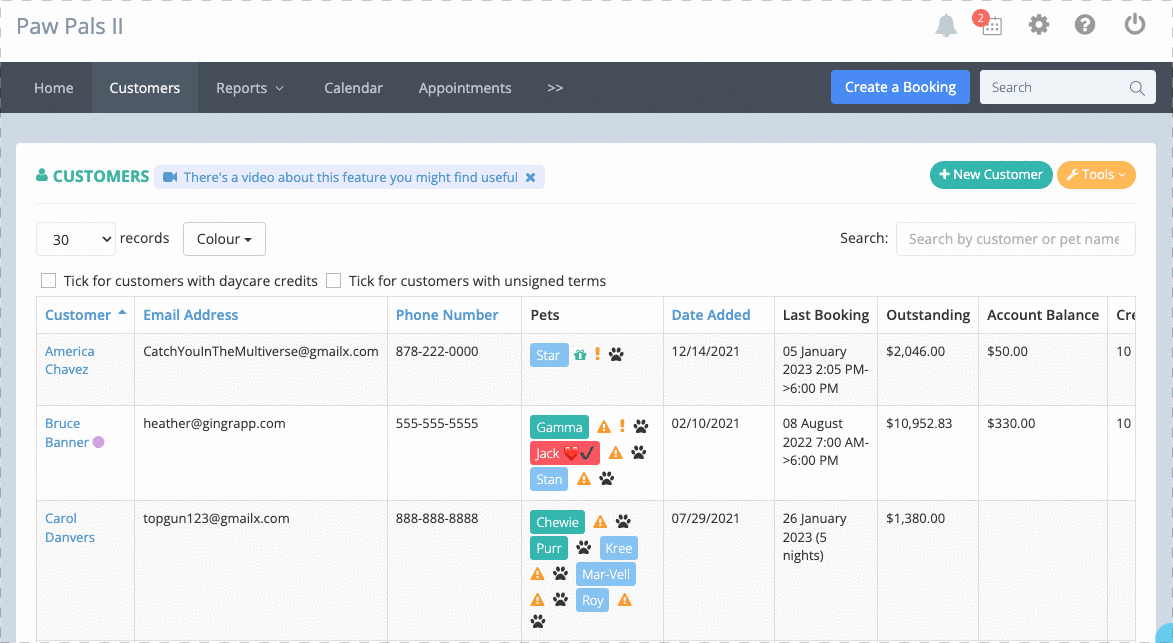Open pet Kree tag

click(x=619, y=548)
